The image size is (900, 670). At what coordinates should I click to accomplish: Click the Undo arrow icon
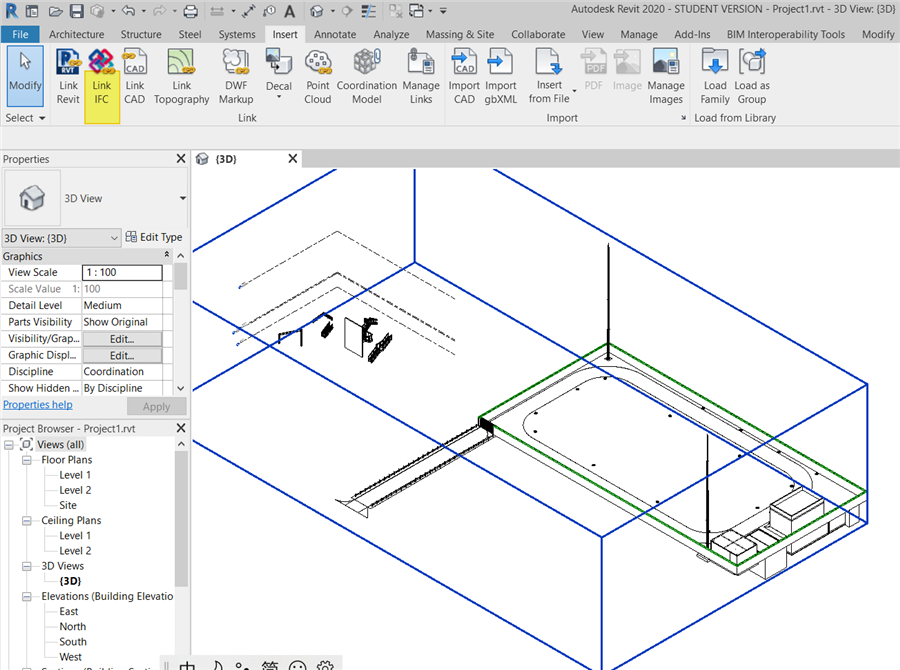(129, 11)
